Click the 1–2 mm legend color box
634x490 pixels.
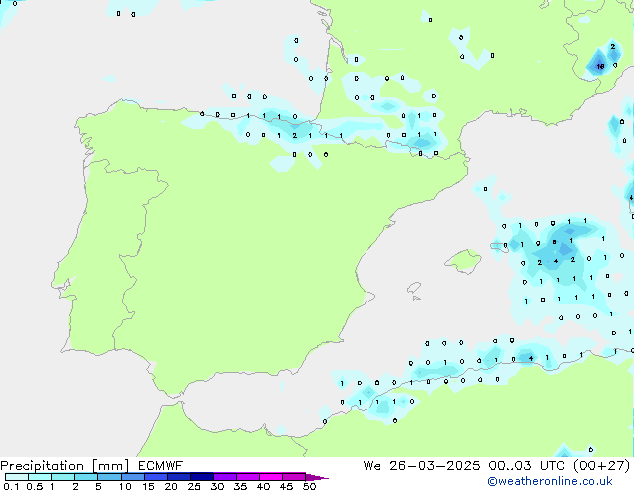click(x=63, y=477)
